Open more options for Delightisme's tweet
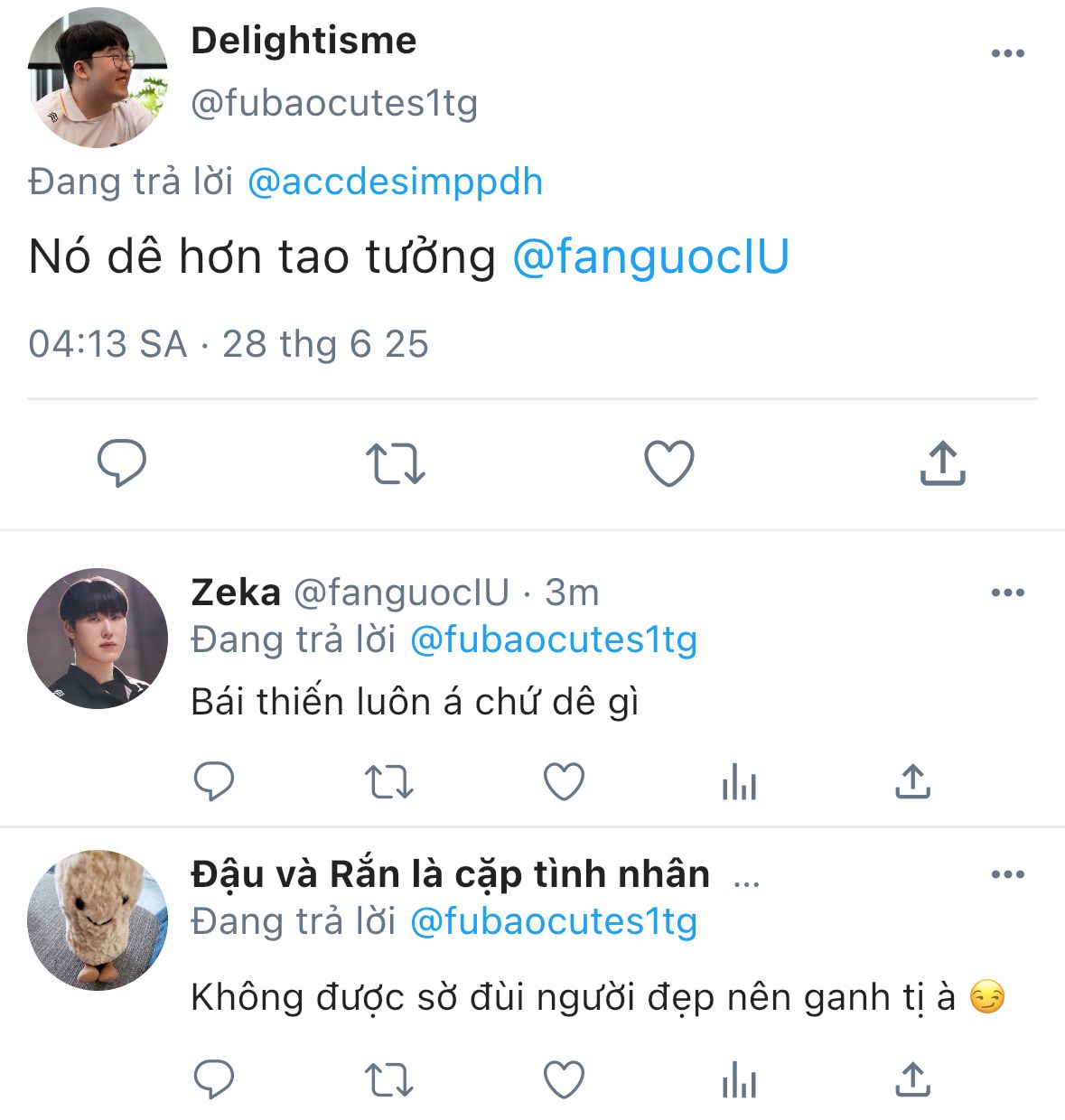 coord(1007,53)
